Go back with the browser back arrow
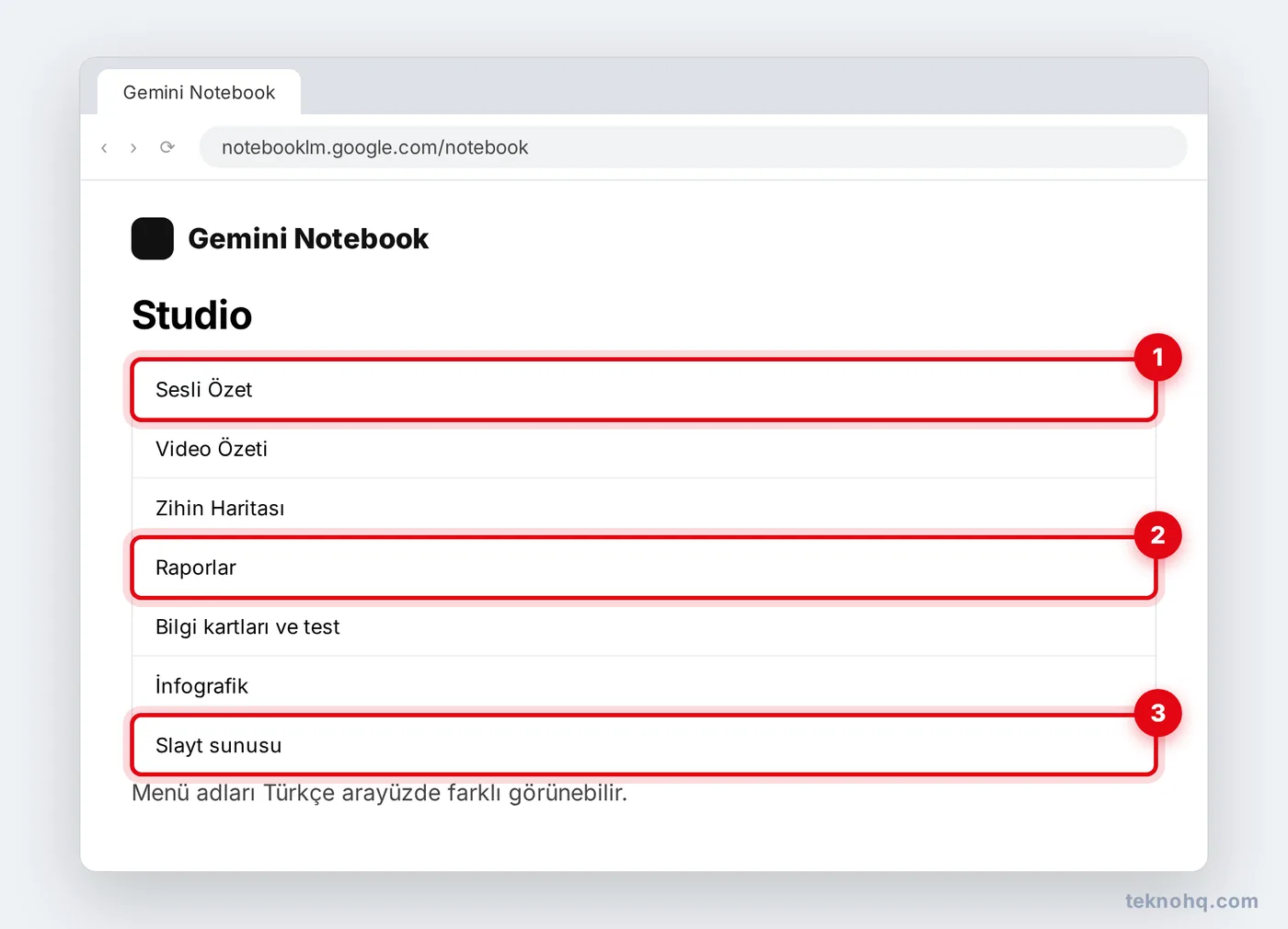This screenshot has width=1288, height=929. [104, 147]
